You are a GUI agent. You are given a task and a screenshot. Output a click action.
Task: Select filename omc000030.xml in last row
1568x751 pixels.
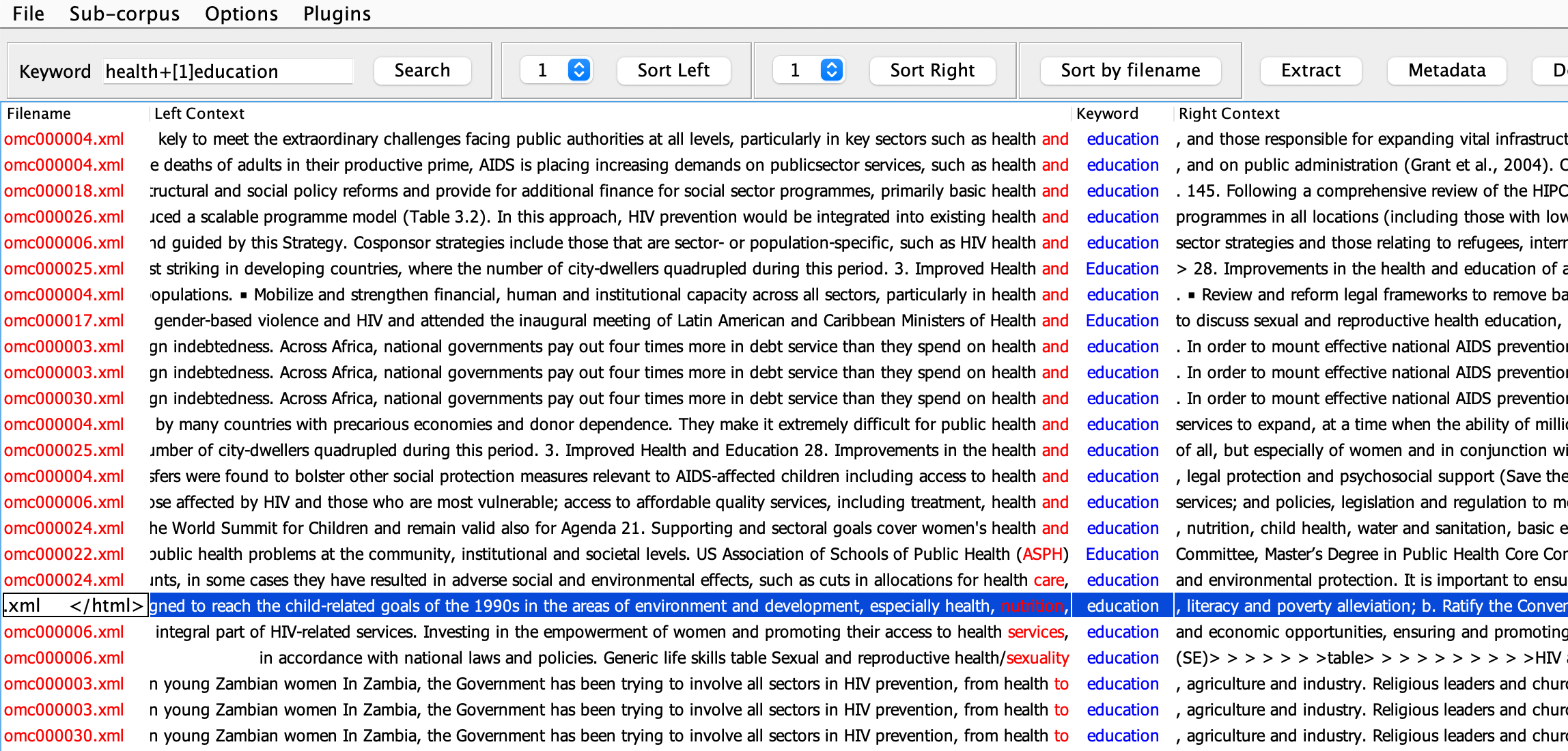point(64,736)
